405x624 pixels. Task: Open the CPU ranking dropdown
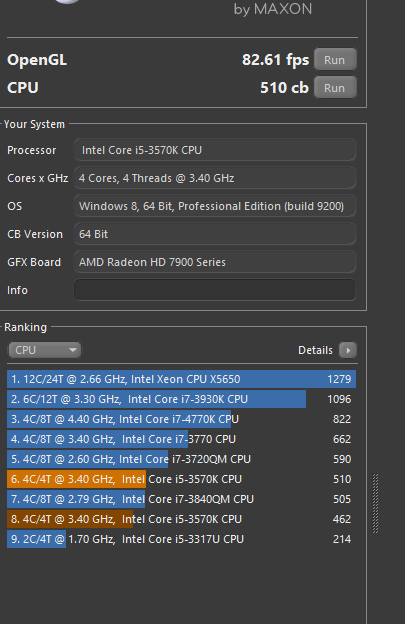[x=45, y=350]
